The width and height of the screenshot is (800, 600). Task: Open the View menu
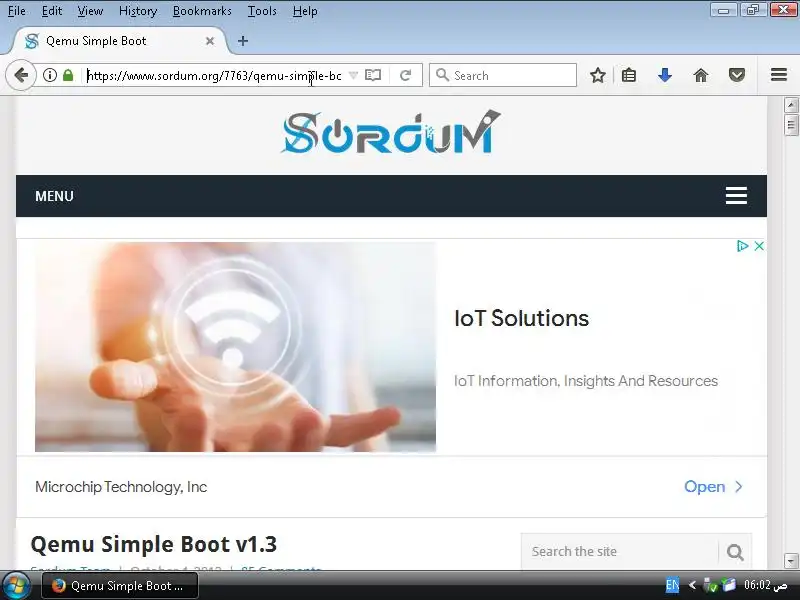click(x=90, y=11)
